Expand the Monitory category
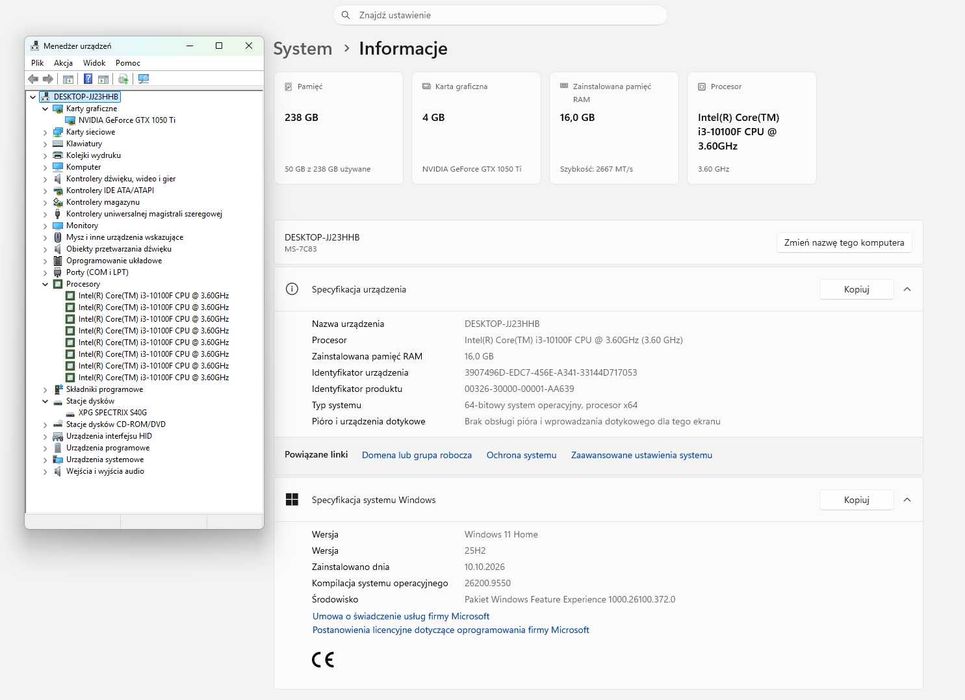 coord(45,225)
